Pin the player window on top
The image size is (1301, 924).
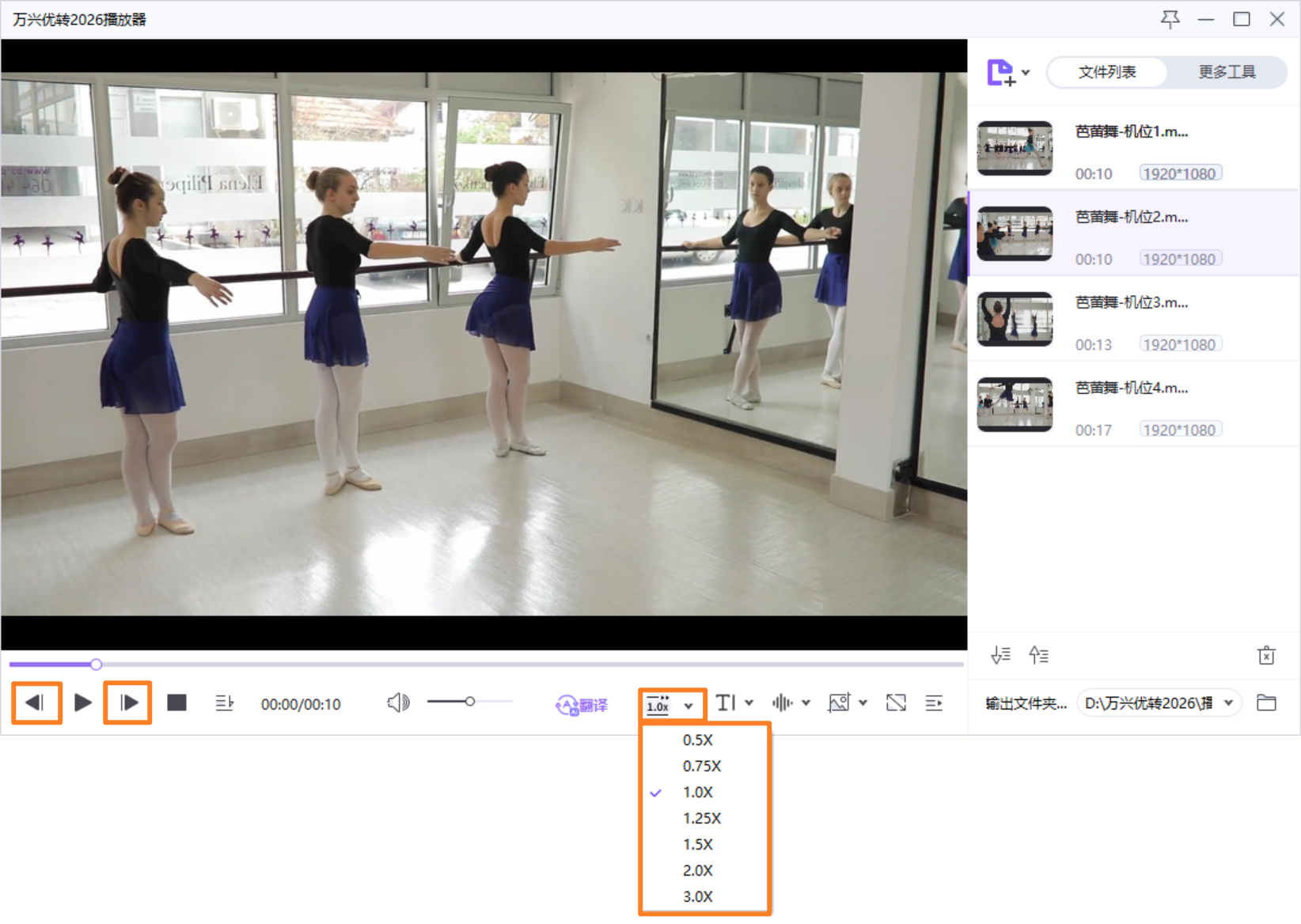(x=1170, y=19)
